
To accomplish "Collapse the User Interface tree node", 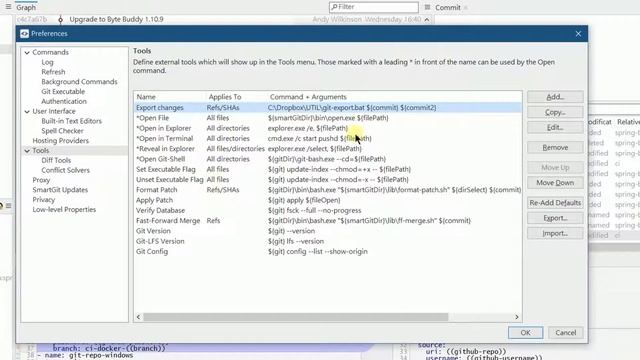I will pos(27,111).
